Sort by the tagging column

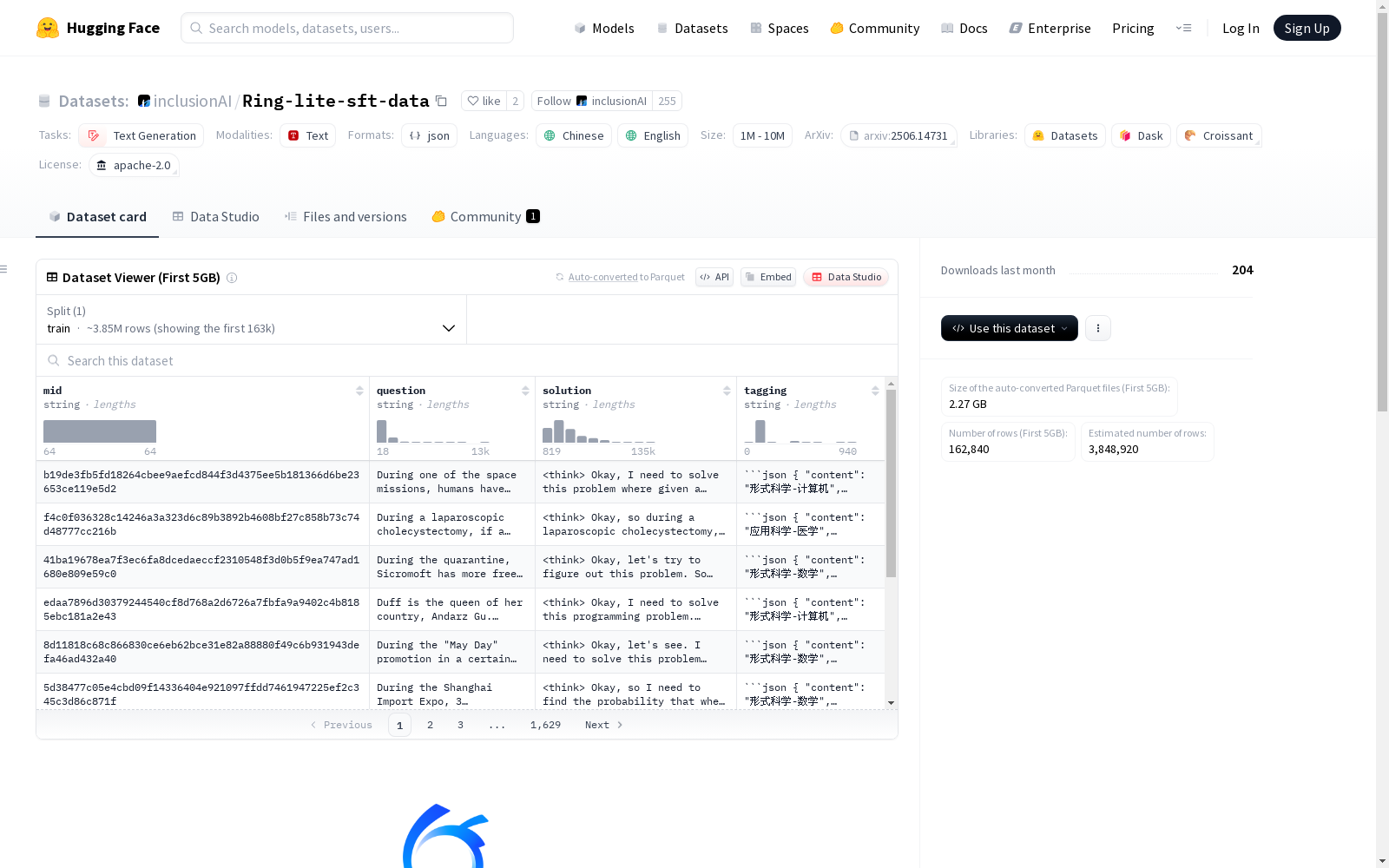click(x=875, y=391)
